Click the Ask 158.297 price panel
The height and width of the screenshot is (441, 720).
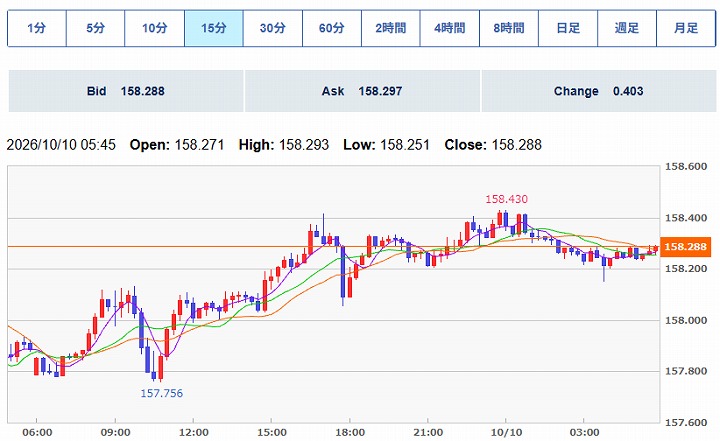coord(362,91)
